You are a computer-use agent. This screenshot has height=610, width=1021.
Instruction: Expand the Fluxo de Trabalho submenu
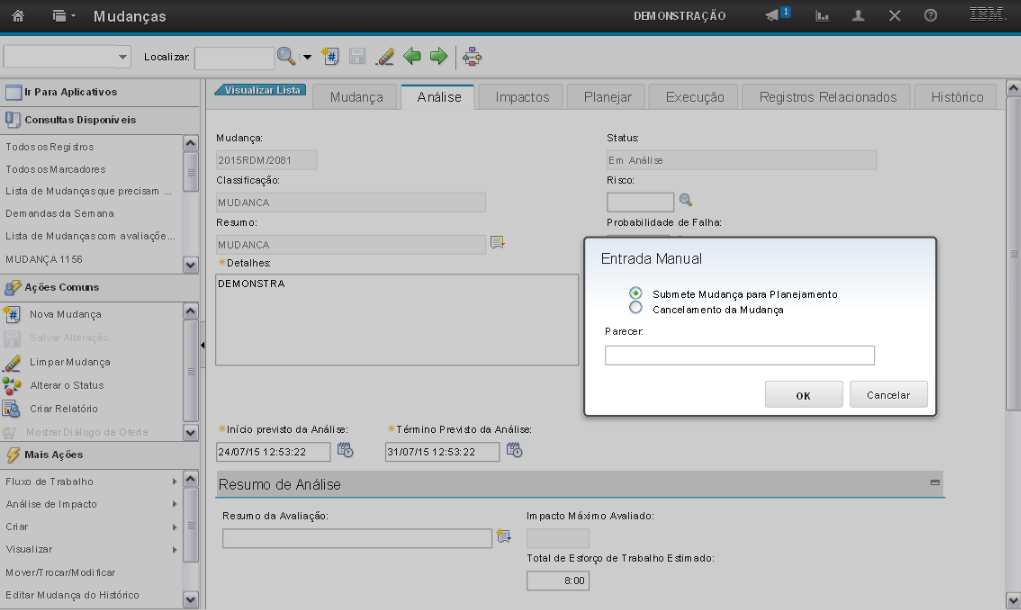coord(174,481)
